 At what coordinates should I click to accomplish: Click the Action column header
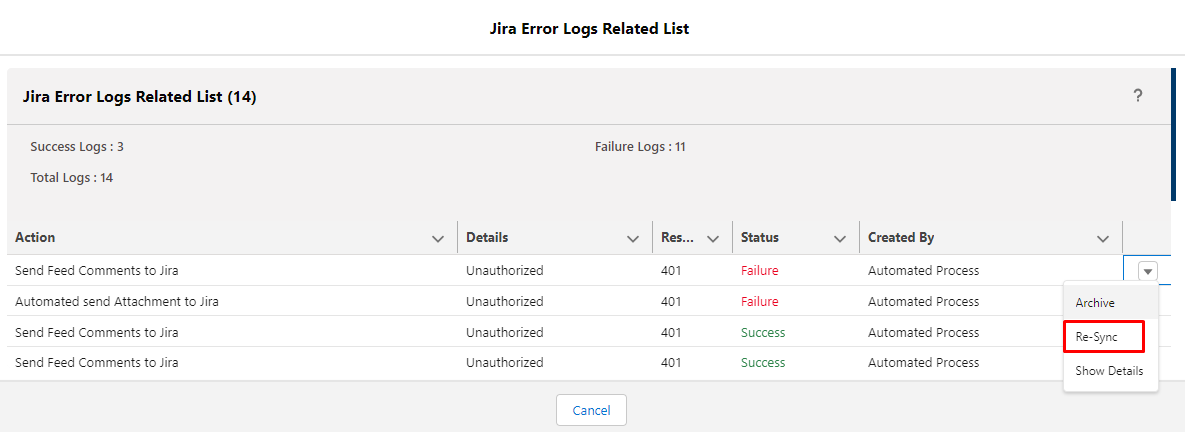click(35, 237)
